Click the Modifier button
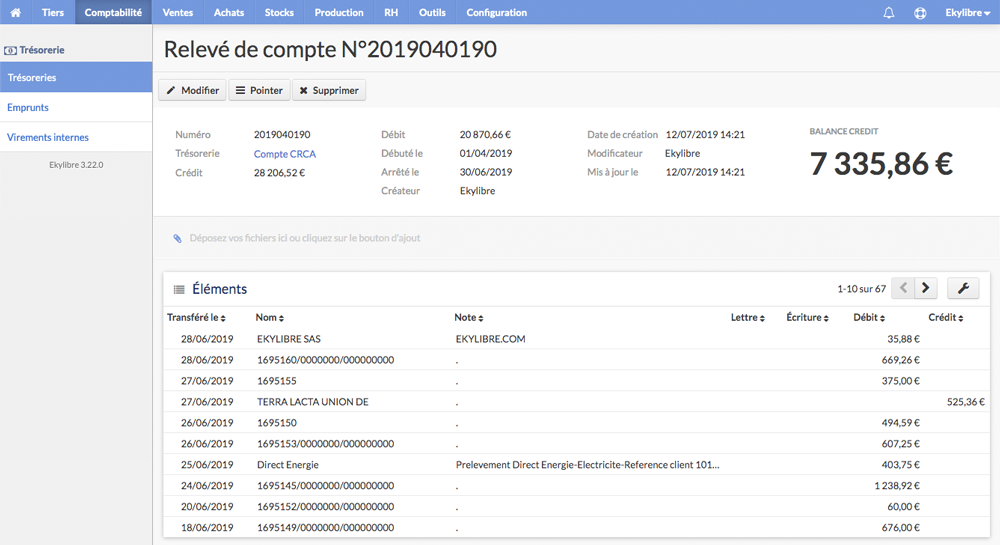 (x=193, y=91)
